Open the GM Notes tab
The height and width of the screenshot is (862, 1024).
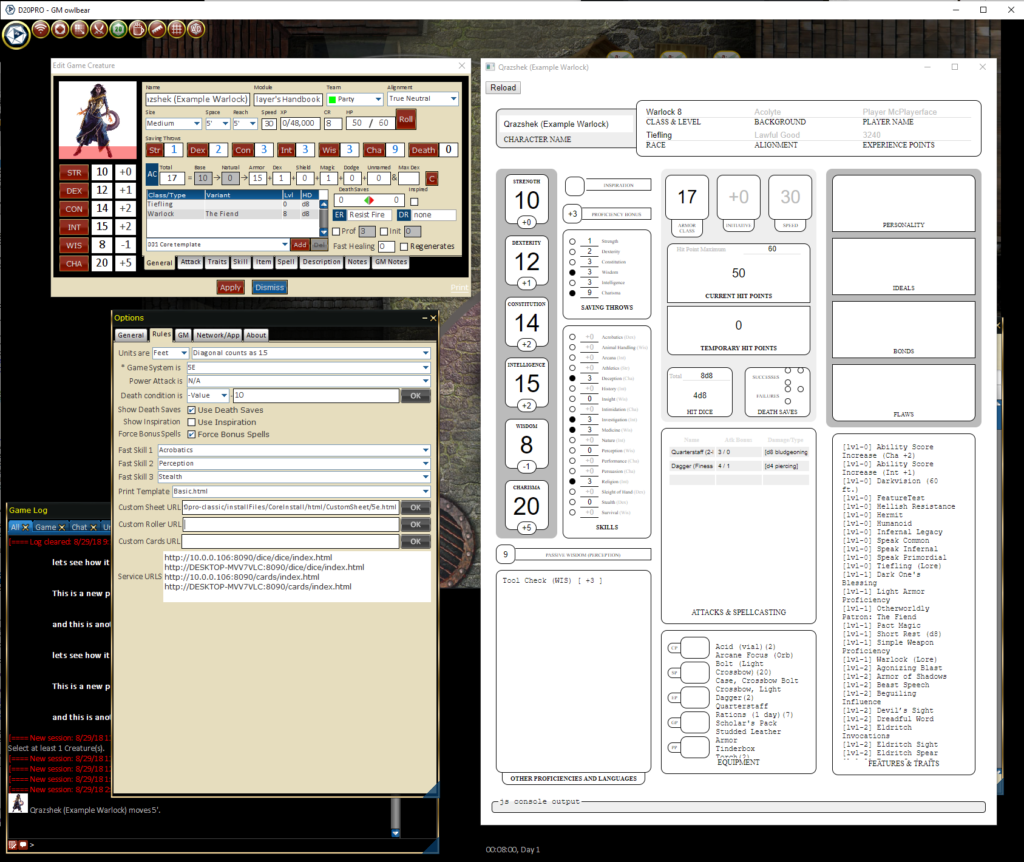tap(391, 262)
